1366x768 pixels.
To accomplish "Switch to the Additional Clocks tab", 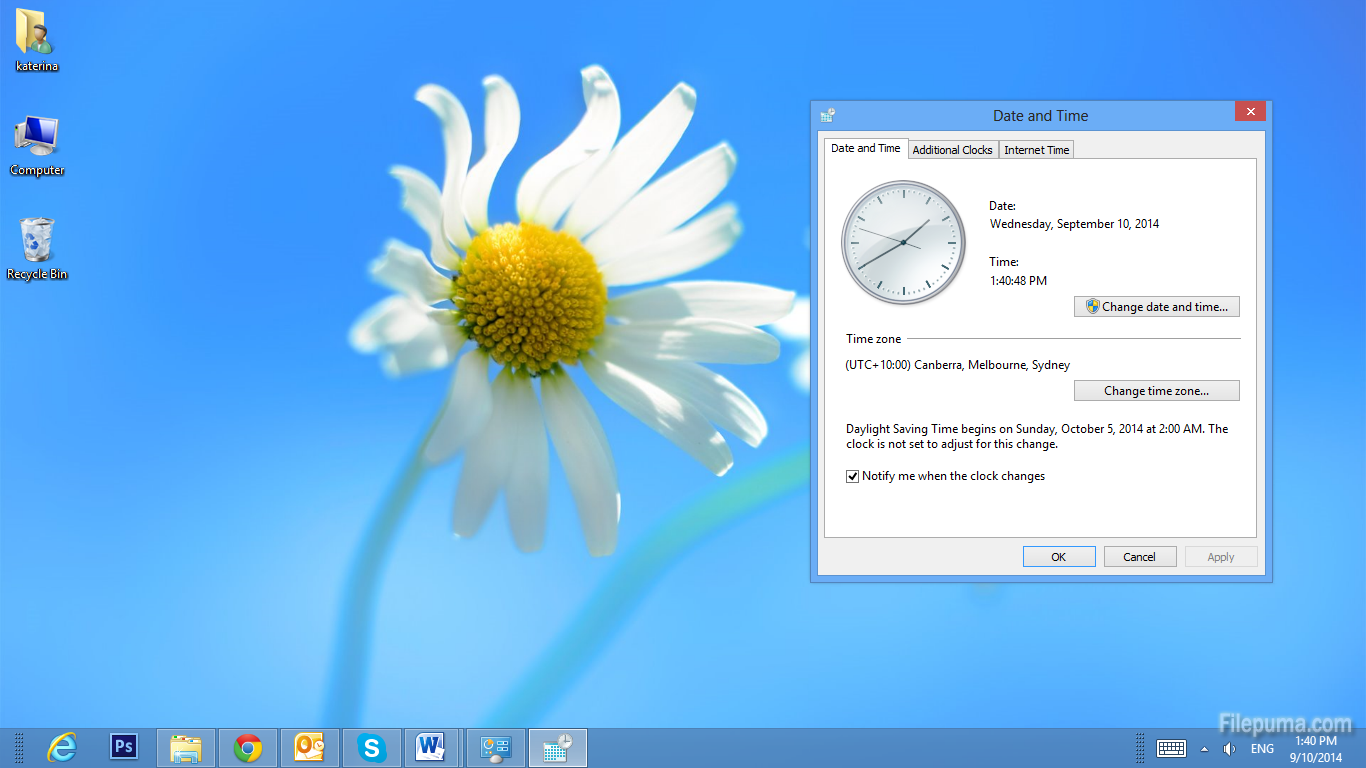I will [x=952, y=150].
